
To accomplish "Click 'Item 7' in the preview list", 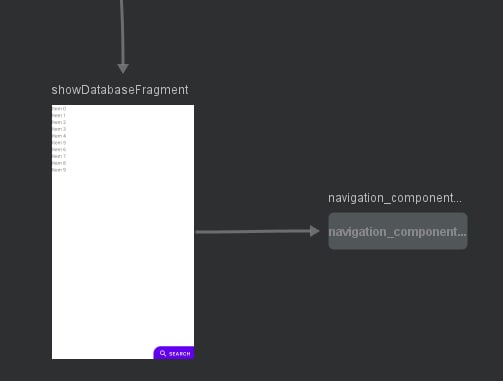I will pos(59,156).
